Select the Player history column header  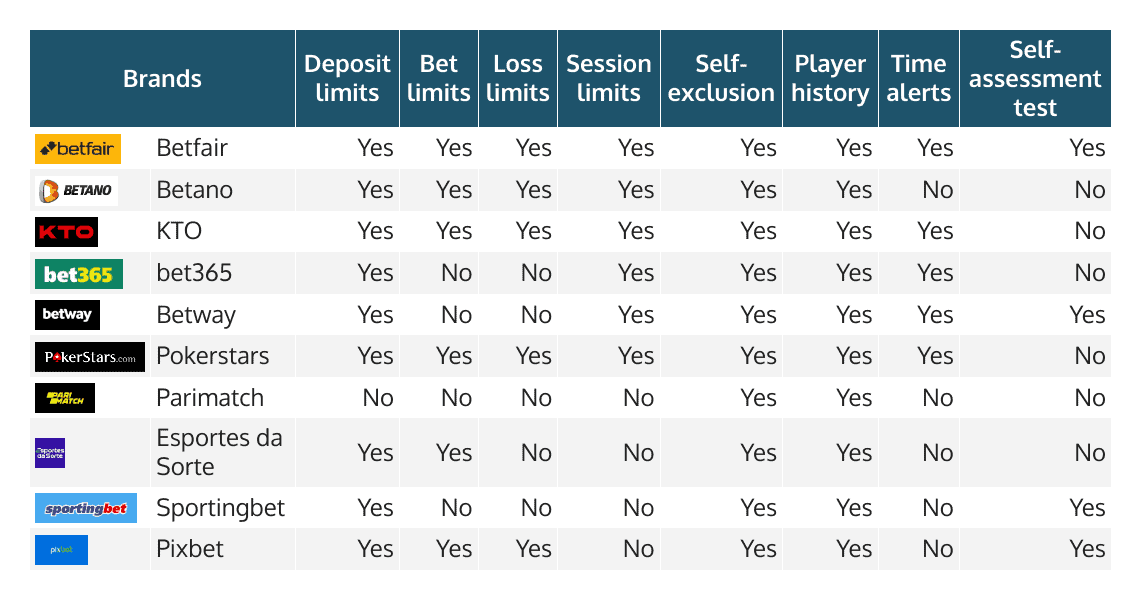pos(830,79)
